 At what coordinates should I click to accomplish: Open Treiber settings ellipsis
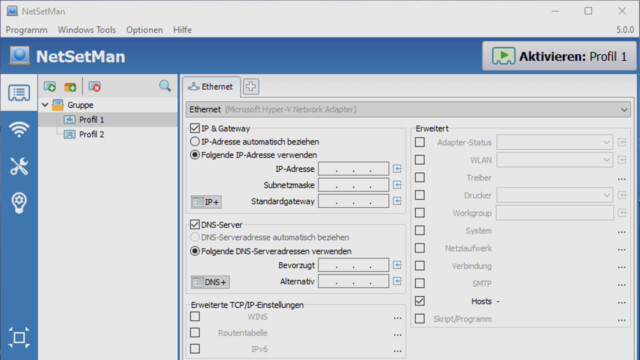click(x=621, y=179)
